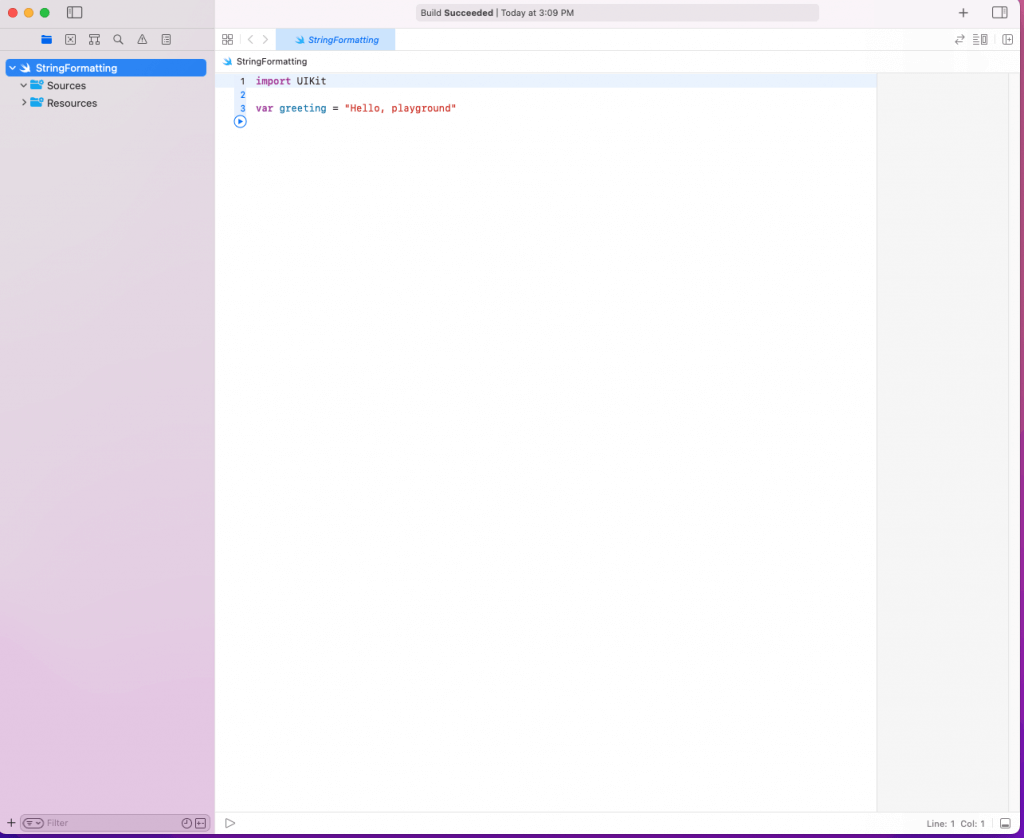This screenshot has height=838, width=1024.
Task: Open the Symbol navigator
Action: click(94, 40)
